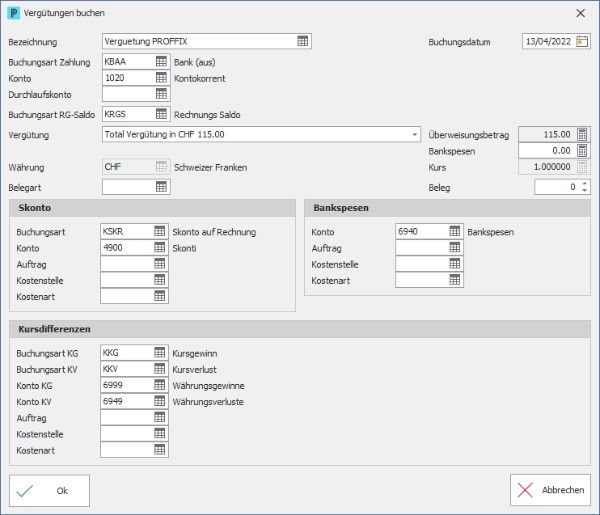
Task: Open lookup icon for Buchungsart KV KKV
Action: tap(160, 368)
